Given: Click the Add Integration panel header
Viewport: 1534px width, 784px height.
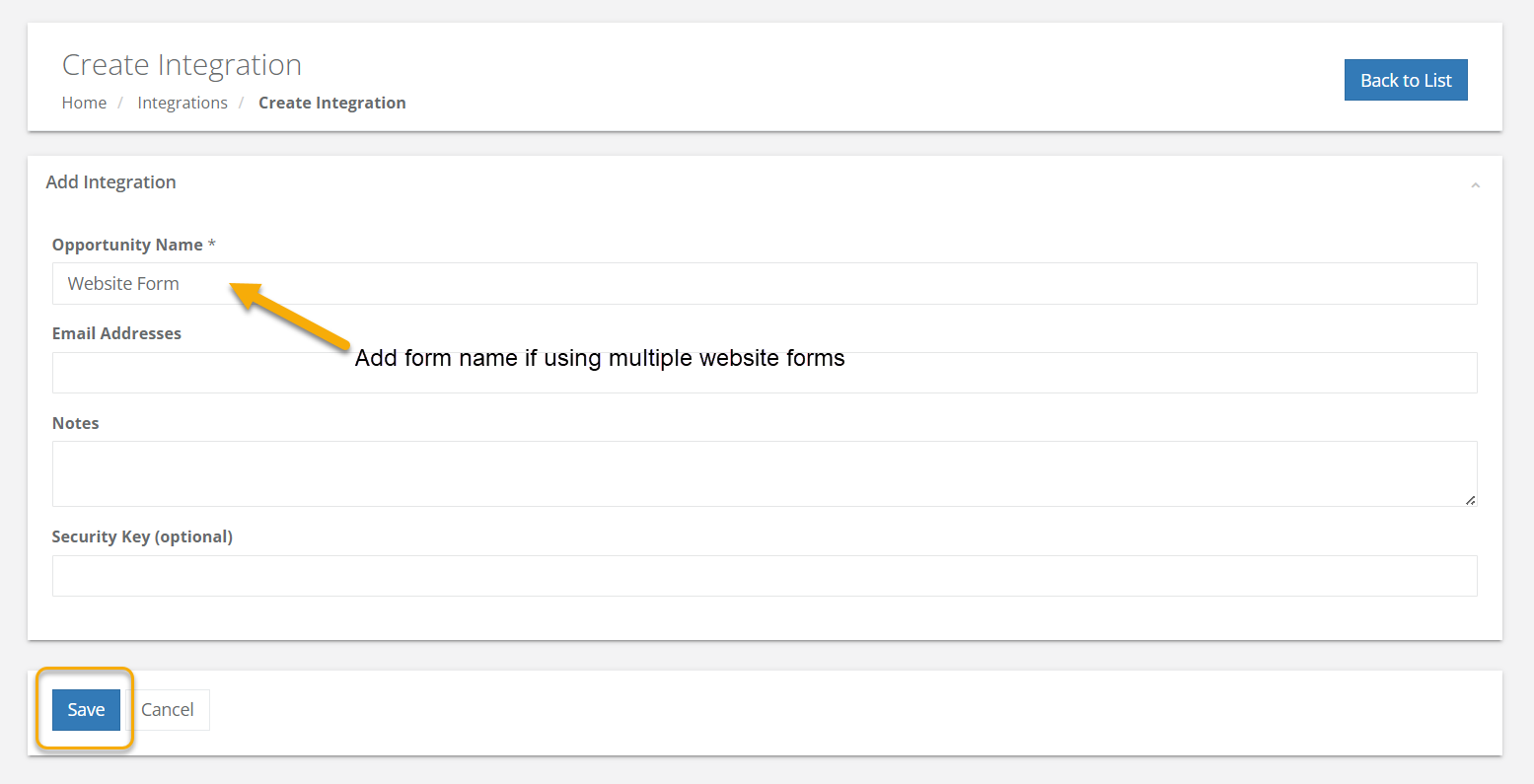Looking at the screenshot, I should [110, 181].
